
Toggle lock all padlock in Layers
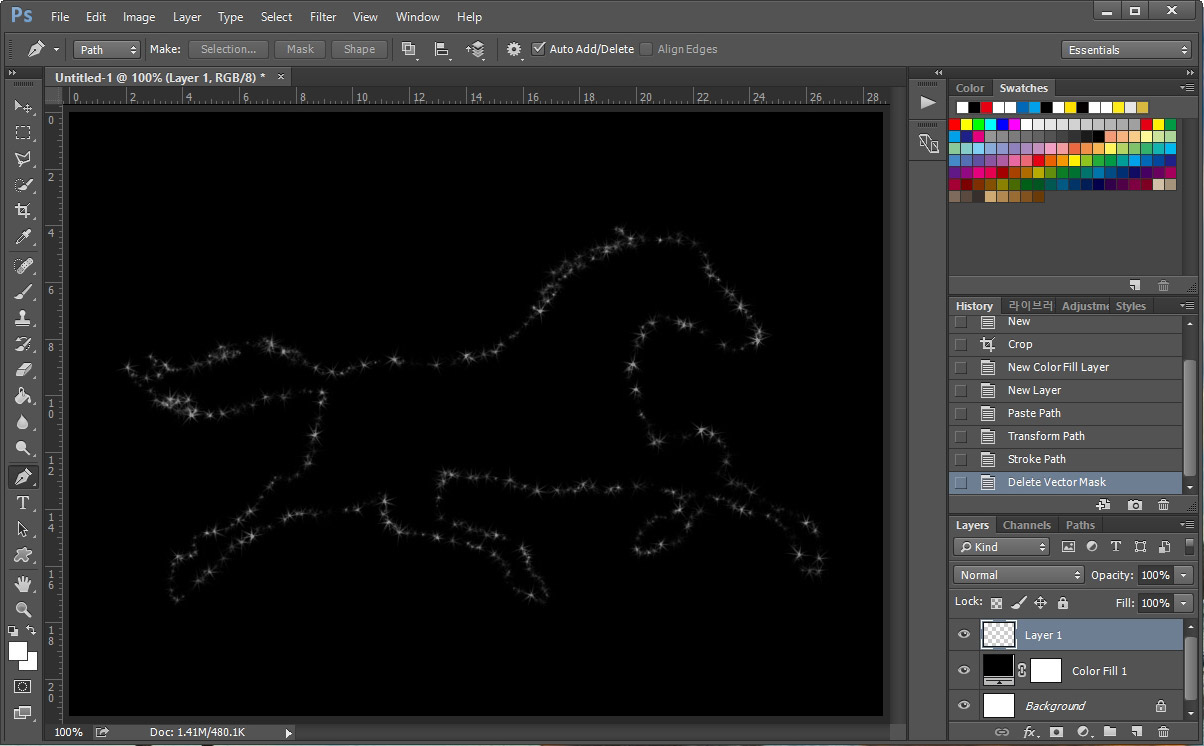pos(1063,603)
